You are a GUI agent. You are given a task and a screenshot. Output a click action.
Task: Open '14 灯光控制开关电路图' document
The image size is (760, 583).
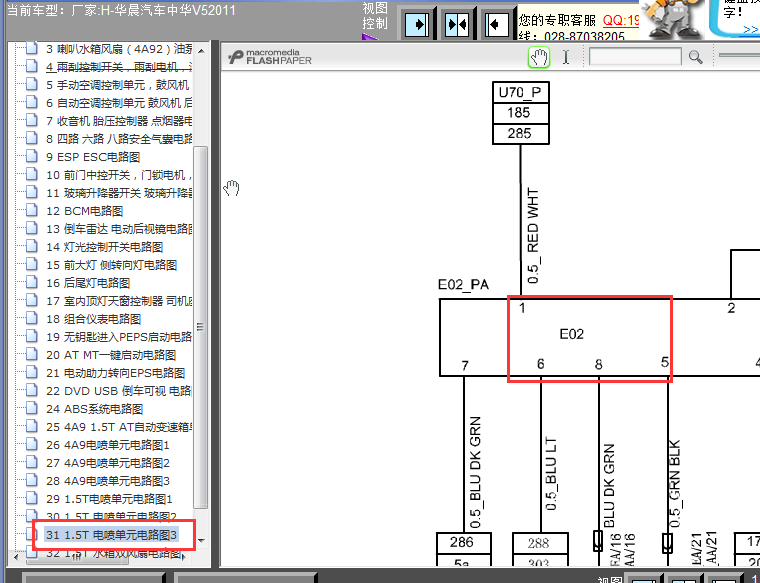pyautogui.click(x=104, y=247)
